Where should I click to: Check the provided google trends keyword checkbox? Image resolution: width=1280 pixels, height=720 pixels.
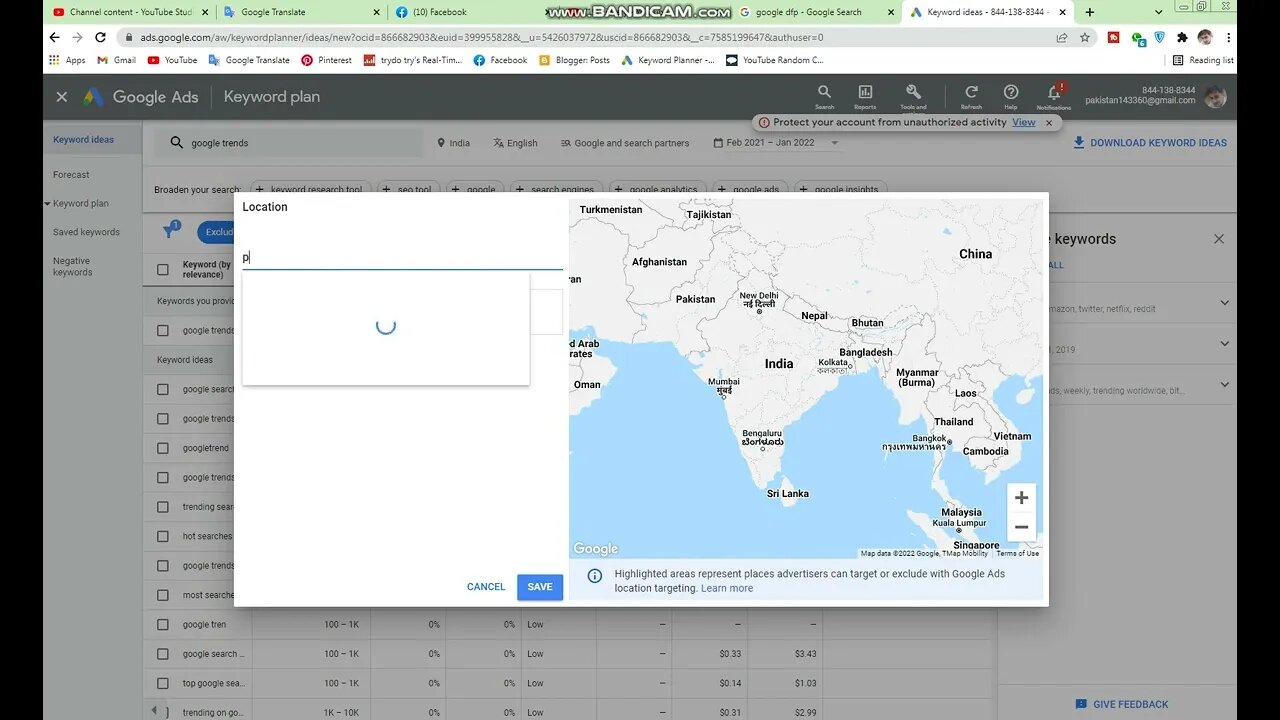coord(163,330)
